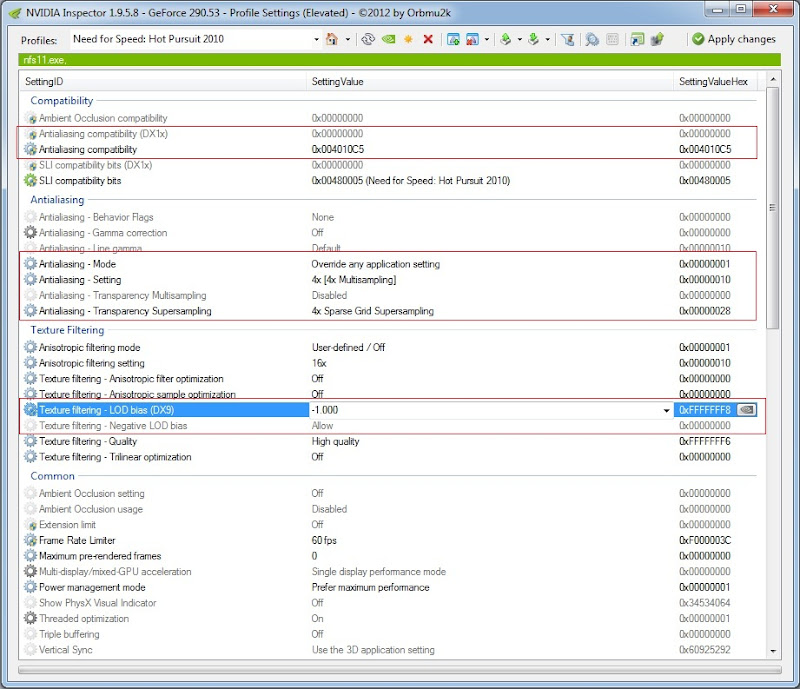Click '4x Sparse Grid Supersampling' value
Viewport: 800px width, 689px height.
tap(372, 311)
